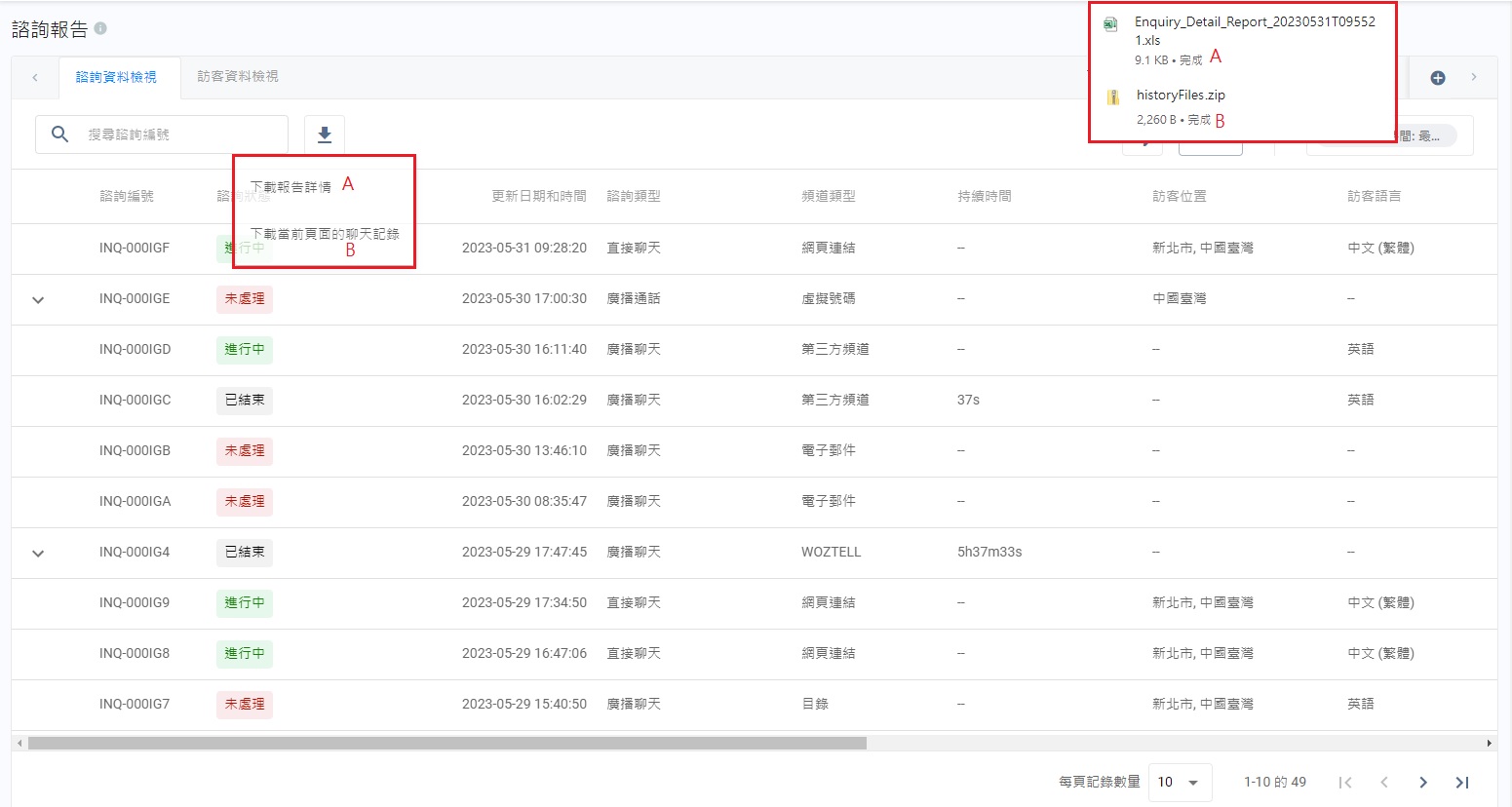The image size is (1512, 807).
Task: Click the 1-10 的 49 pagination text
Action: pyautogui.click(x=1275, y=782)
